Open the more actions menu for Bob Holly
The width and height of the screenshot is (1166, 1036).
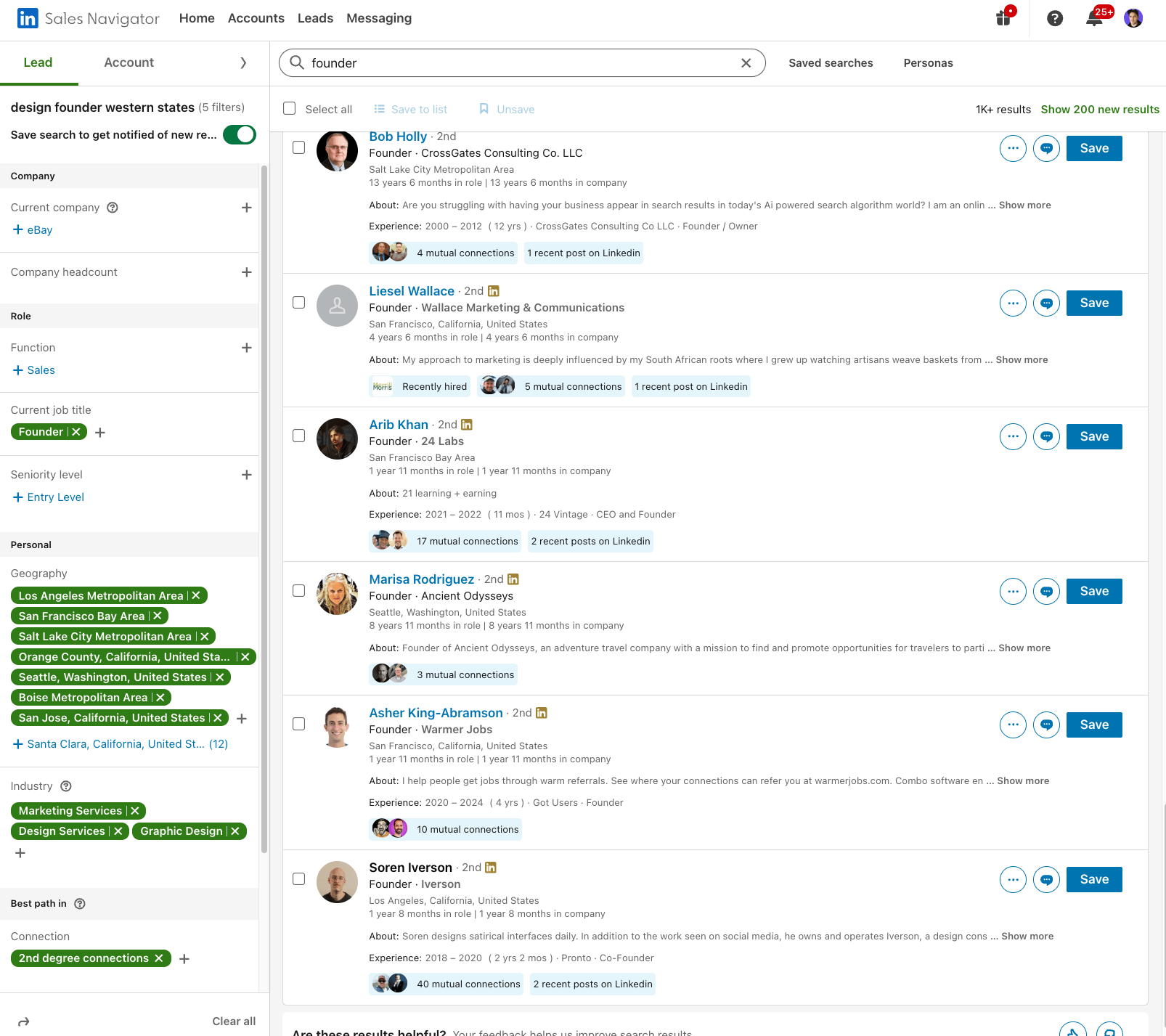tap(1013, 148)
